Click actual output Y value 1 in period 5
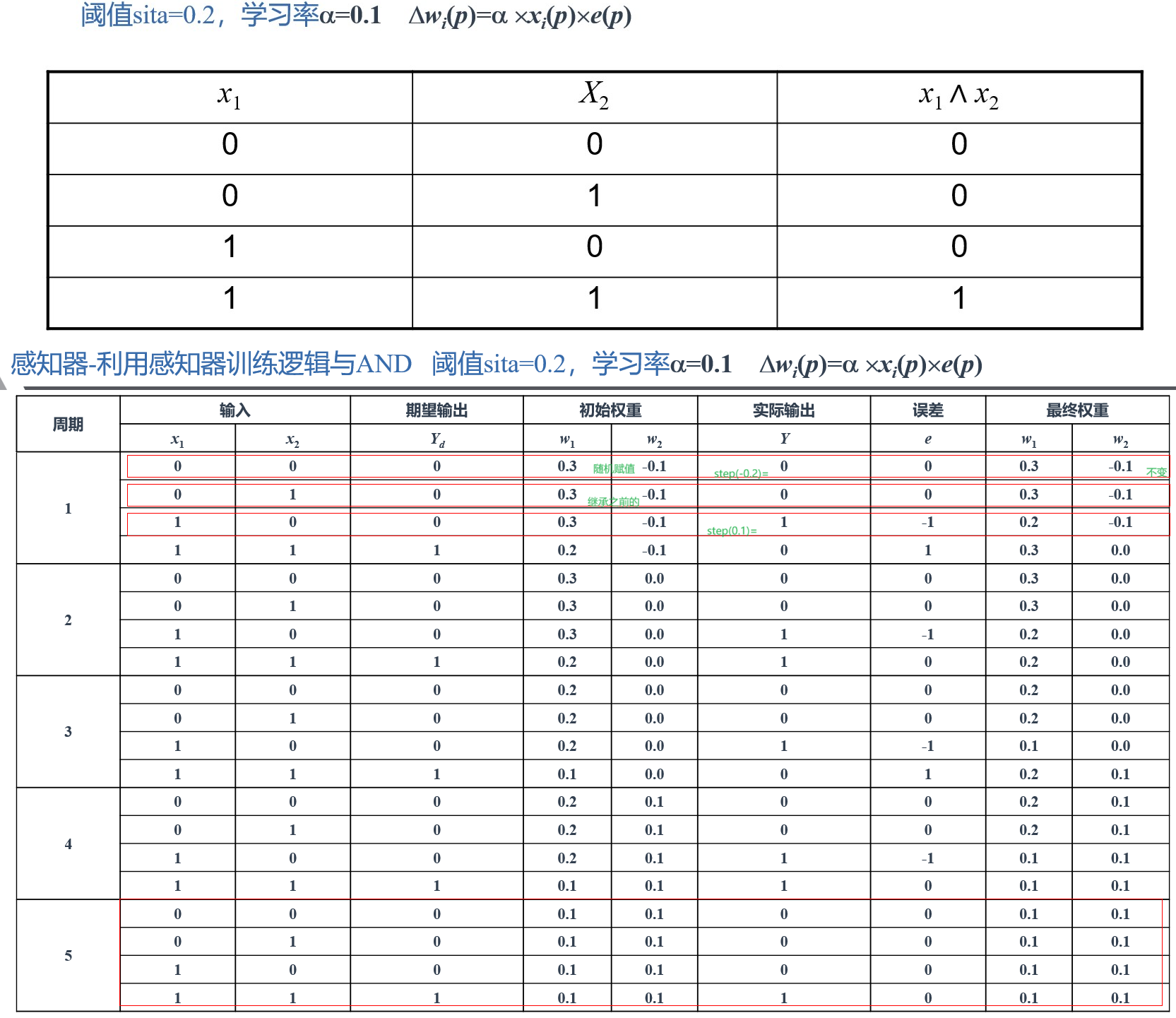The width and height of the screenshot is (1176, 1018). [784, 998]
